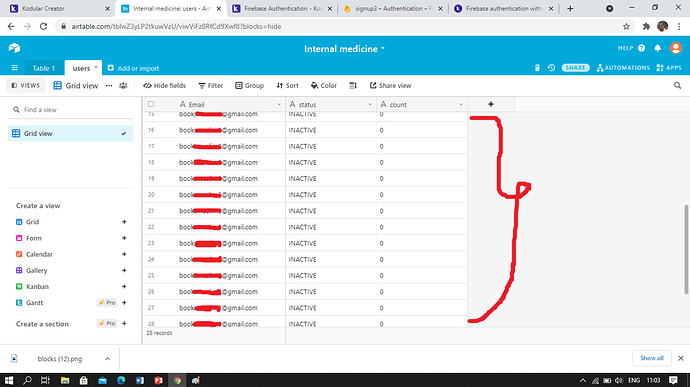Open base revision history icon
Image resolution: width=690 pixels, height=387 pixels.
pyautogui.click(x=551, y=68)
